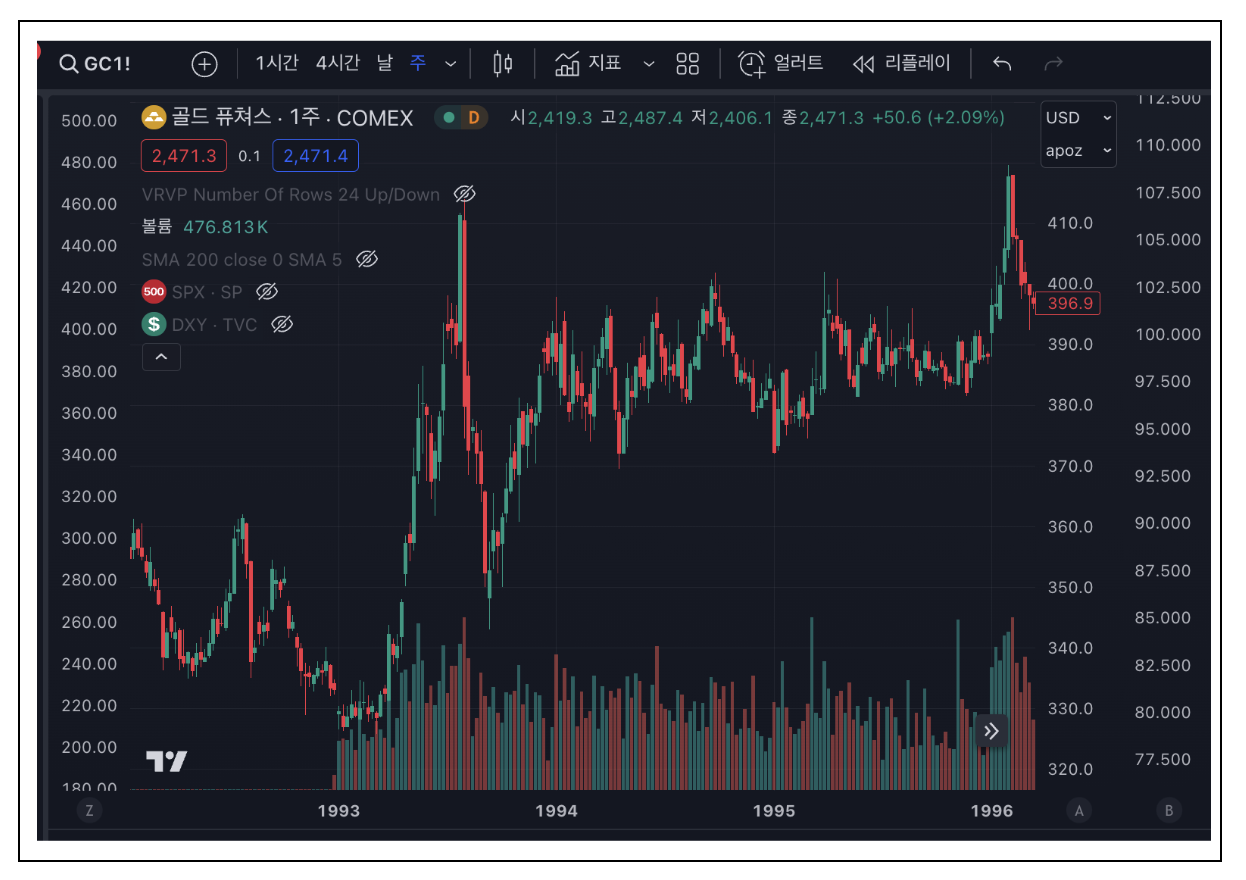Open the 지표 indicators icon
The width and height of the screenshot is (1246, 880).
568,64
